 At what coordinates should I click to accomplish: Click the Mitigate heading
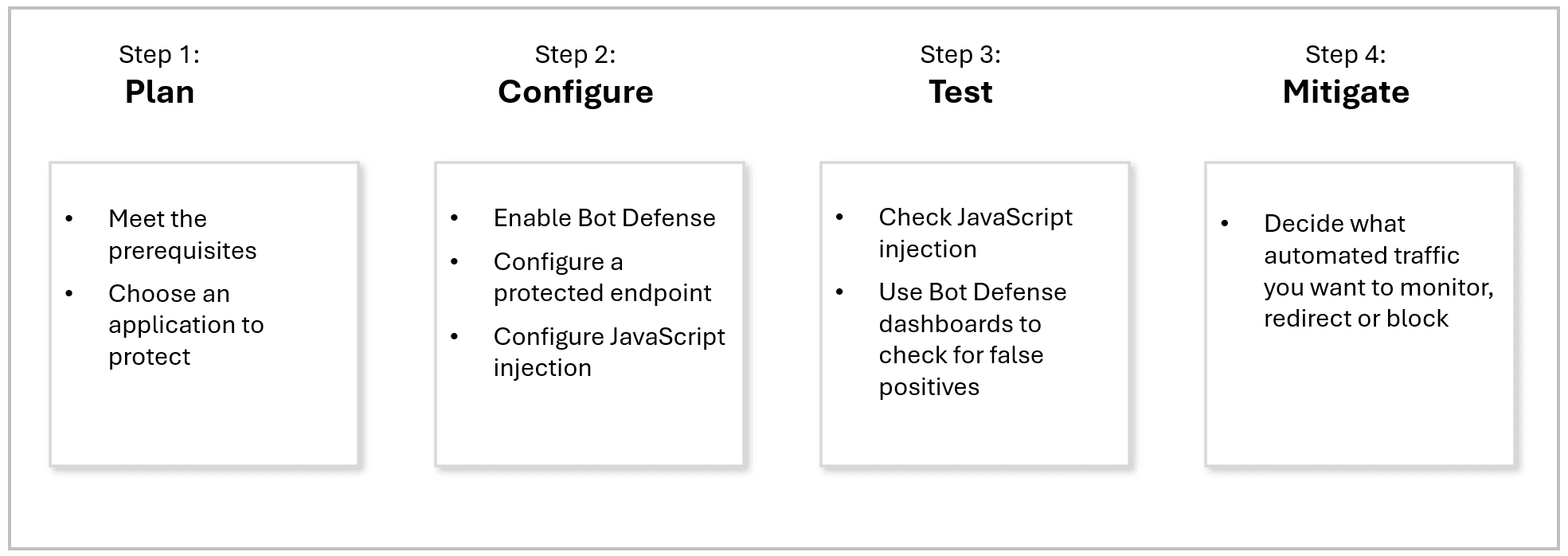coord(1345,92)
